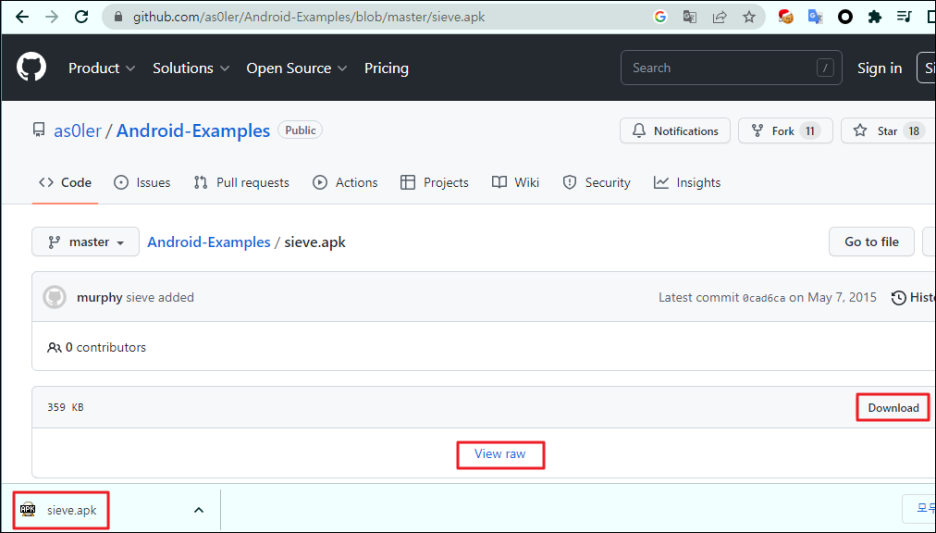This screenshot has height=533, width=936.
Task: Click the lock icon in the address bar
Action: (x=118, y=17)
